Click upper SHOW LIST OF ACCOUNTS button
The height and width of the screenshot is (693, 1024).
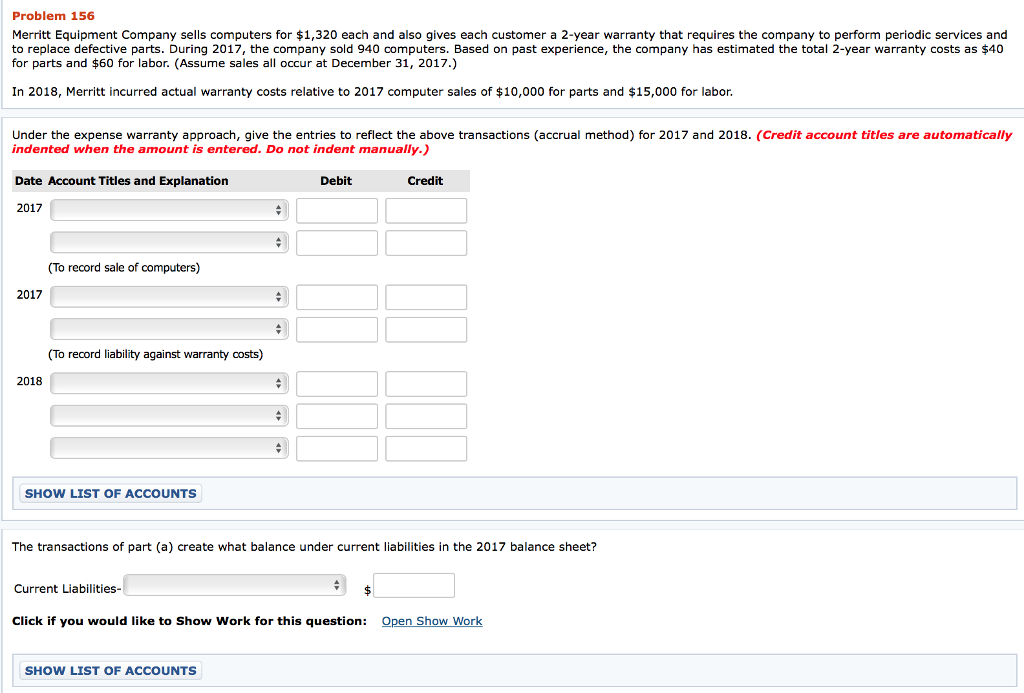[110, 494]
